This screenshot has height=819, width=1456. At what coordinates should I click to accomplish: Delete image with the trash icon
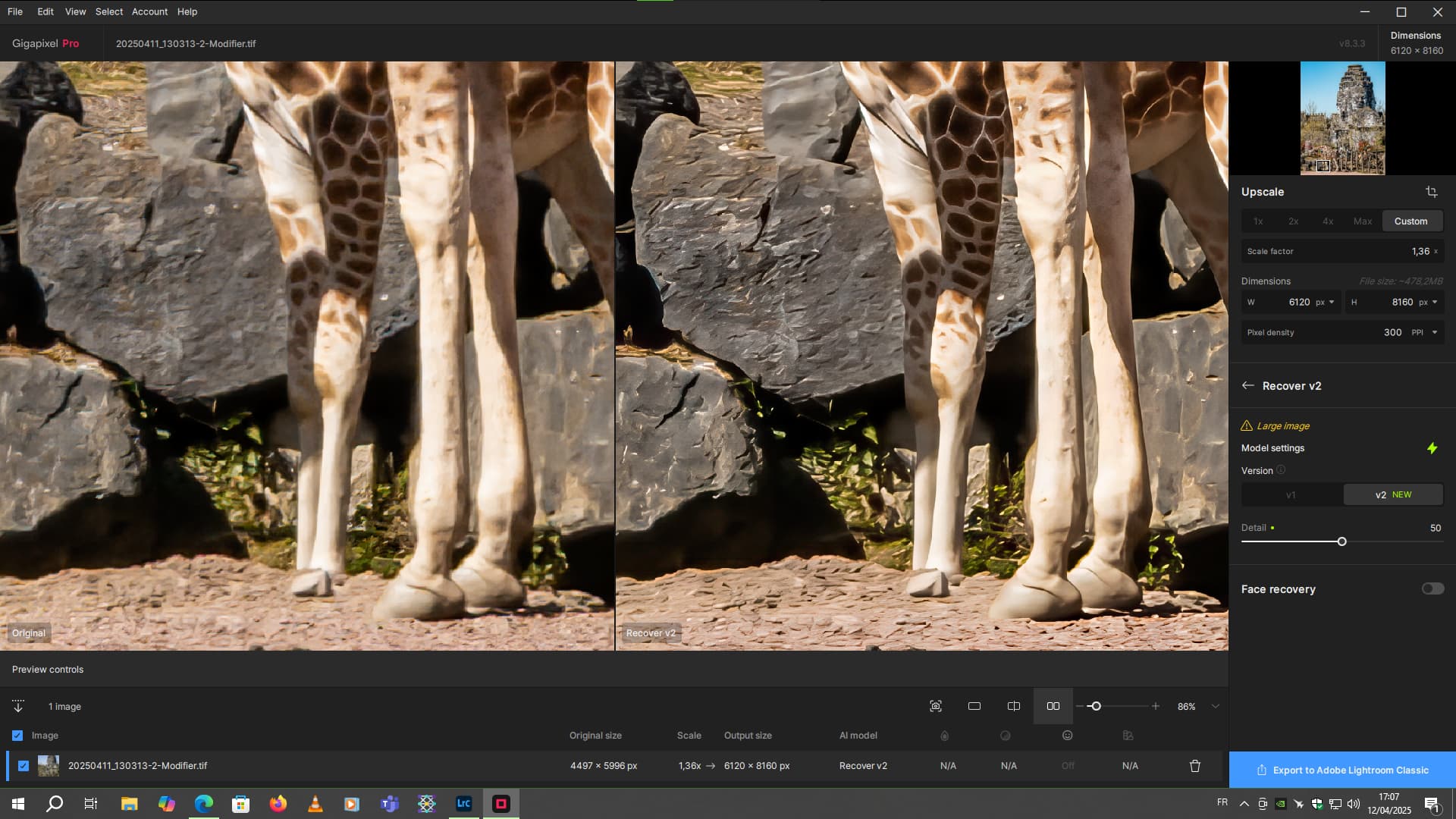point(1195,766)
